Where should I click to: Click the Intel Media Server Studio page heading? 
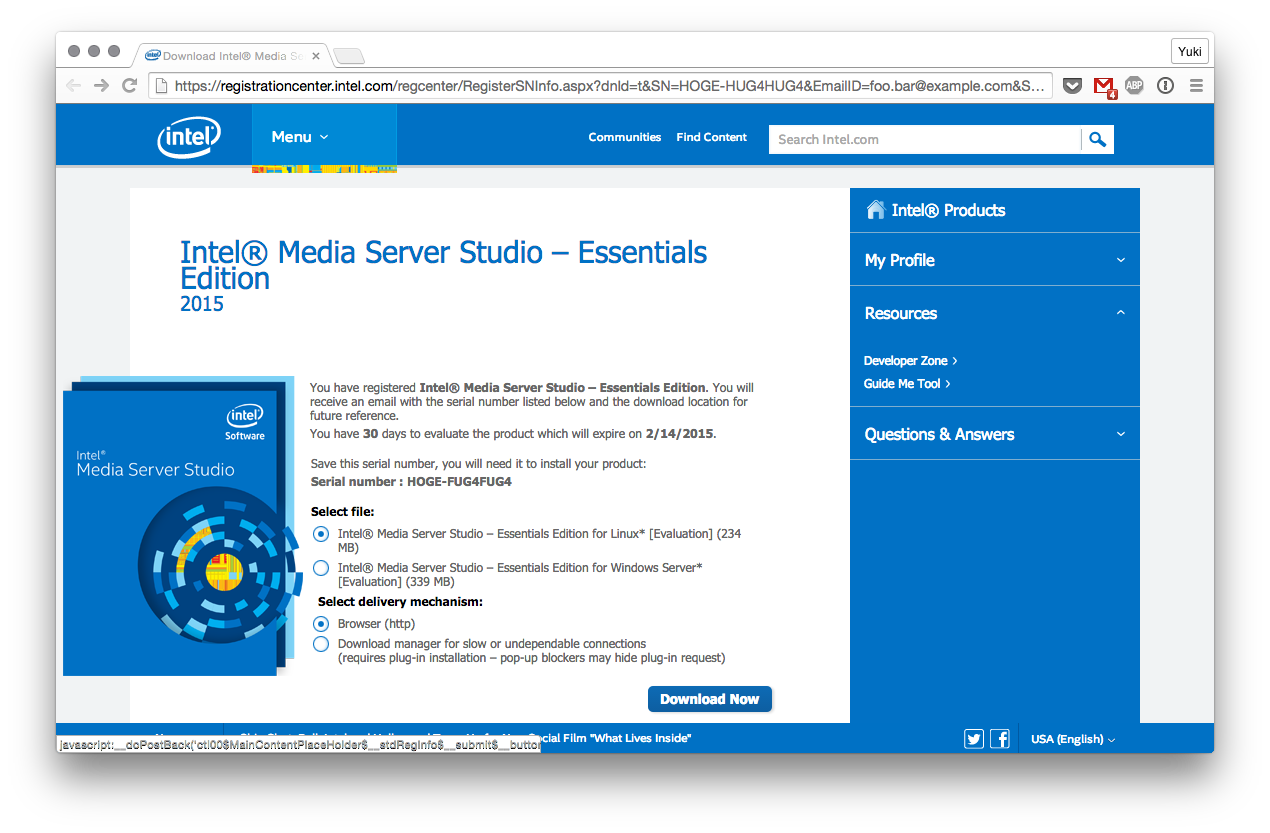443,265
